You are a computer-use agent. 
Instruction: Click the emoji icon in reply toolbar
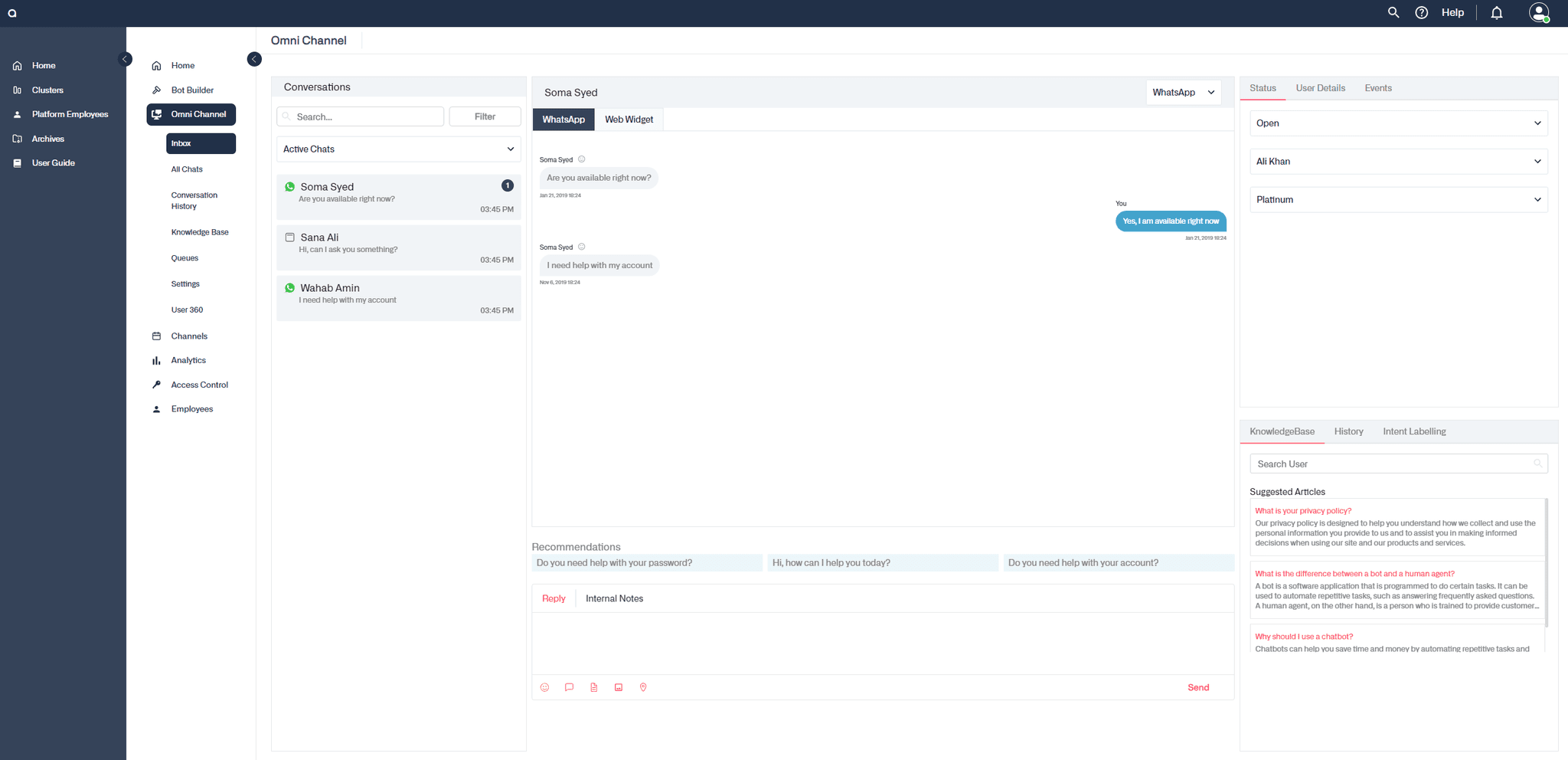click(x=544, y=687)
